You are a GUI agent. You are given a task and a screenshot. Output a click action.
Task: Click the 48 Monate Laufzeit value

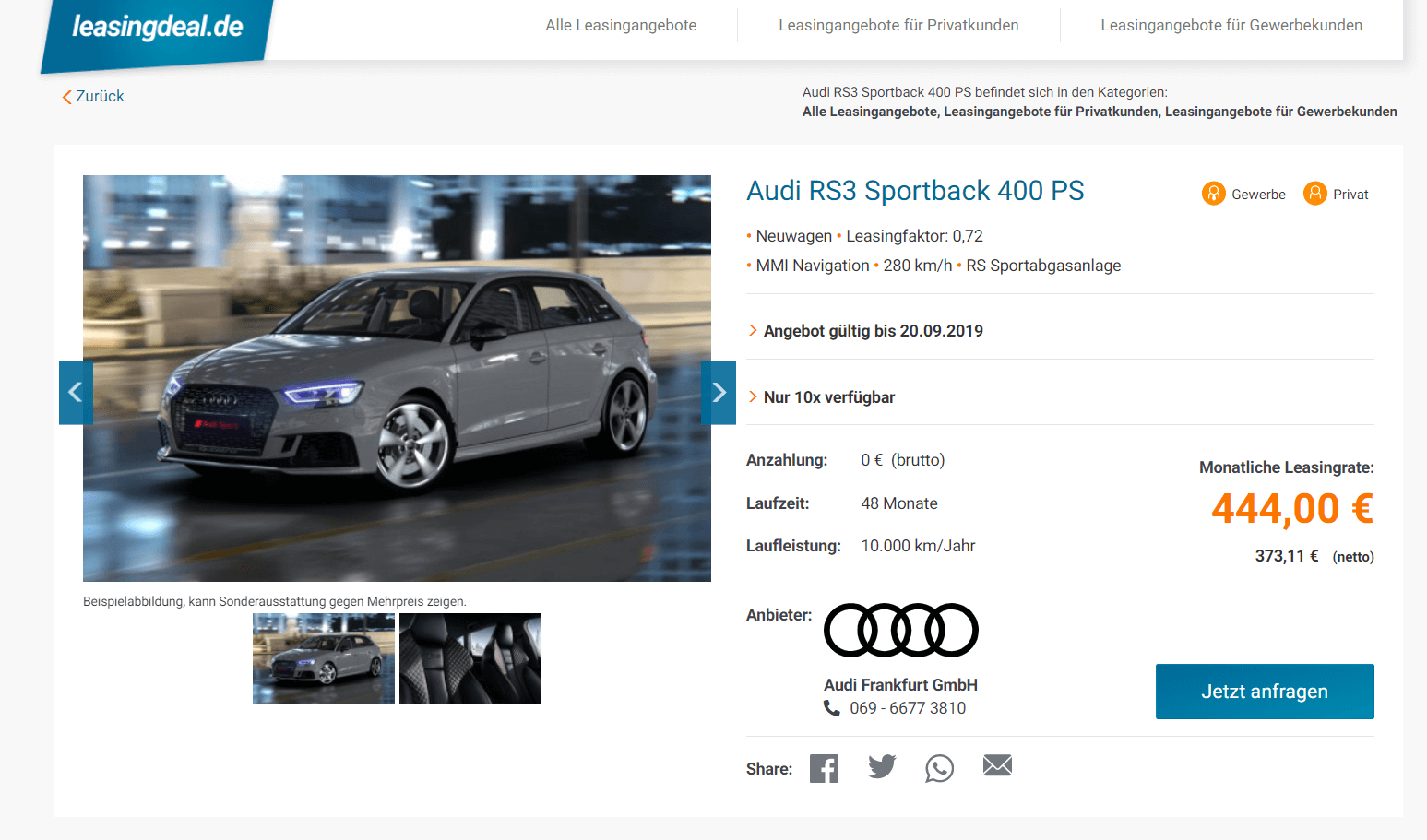point(899,503)
